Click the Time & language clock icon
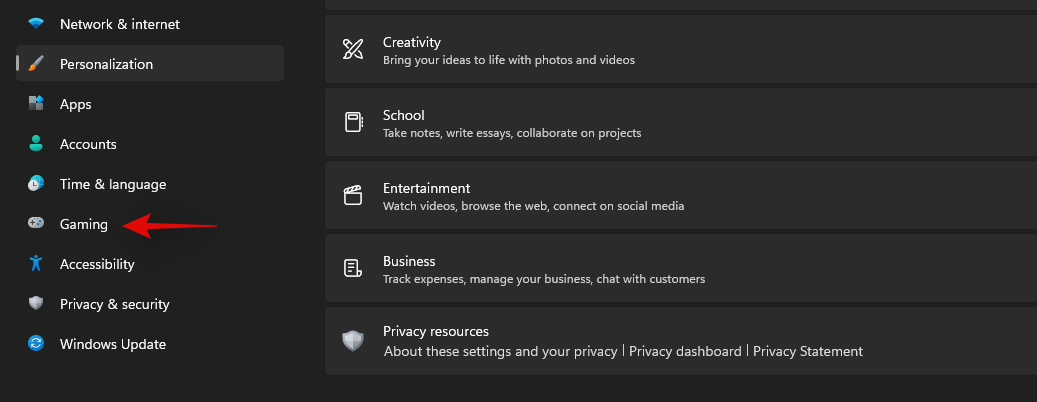Image resolution: width=1037 pixels, height=402 pixels. click(x=36, y=184)
